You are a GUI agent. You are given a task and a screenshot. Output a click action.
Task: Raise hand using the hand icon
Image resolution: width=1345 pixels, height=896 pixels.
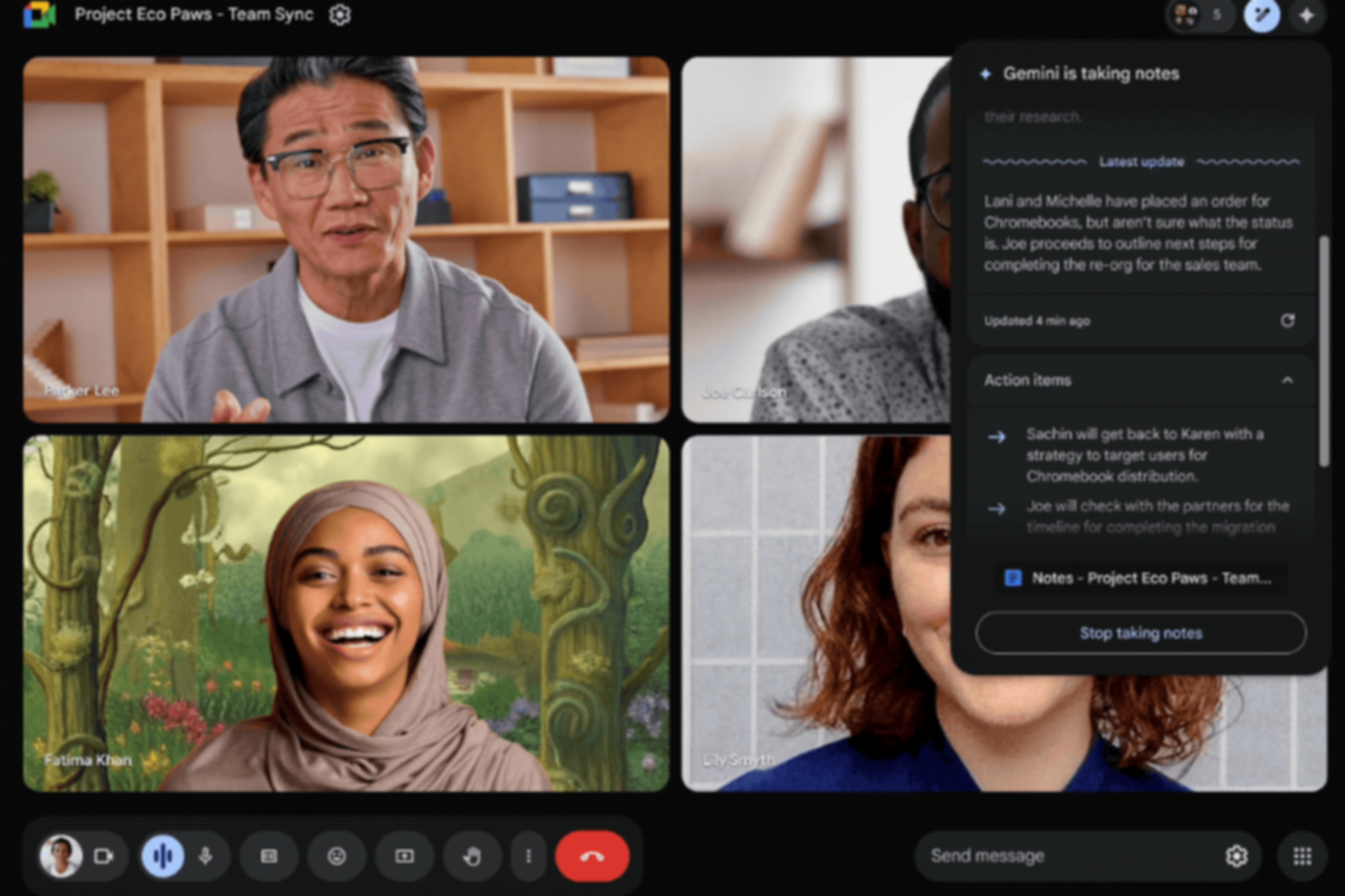click(x=472, y=856)
